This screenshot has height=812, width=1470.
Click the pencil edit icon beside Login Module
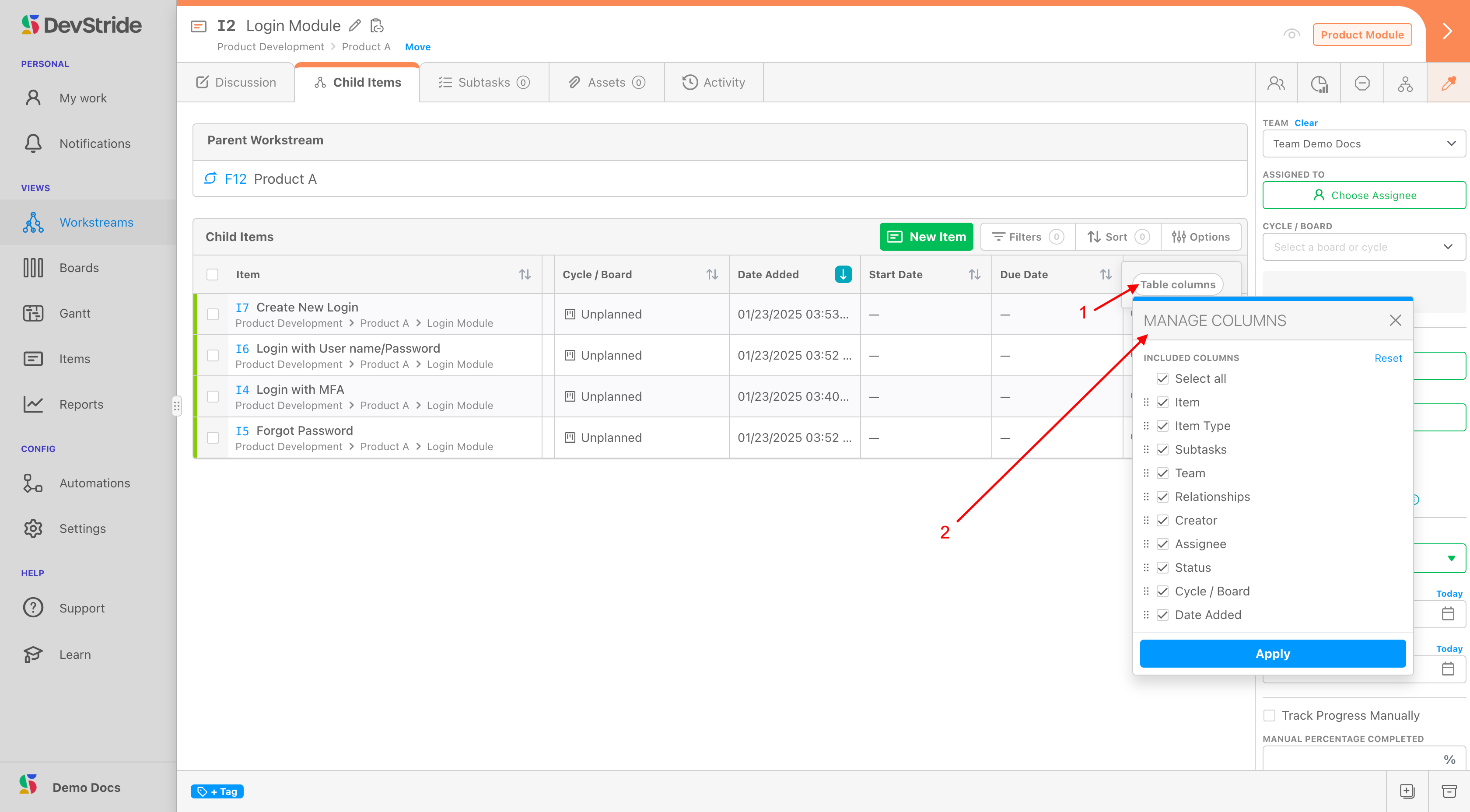click(355, 26)
